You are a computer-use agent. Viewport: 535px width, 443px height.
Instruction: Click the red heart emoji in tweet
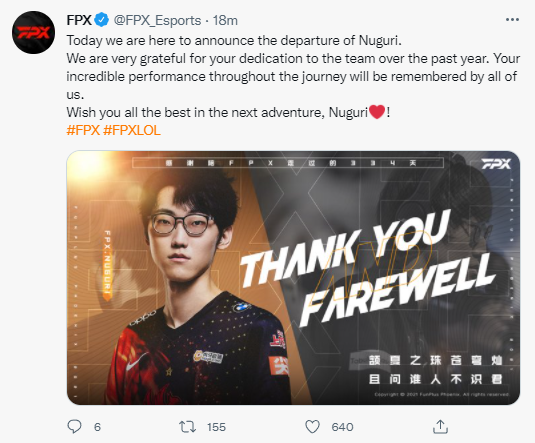[377, 112]
